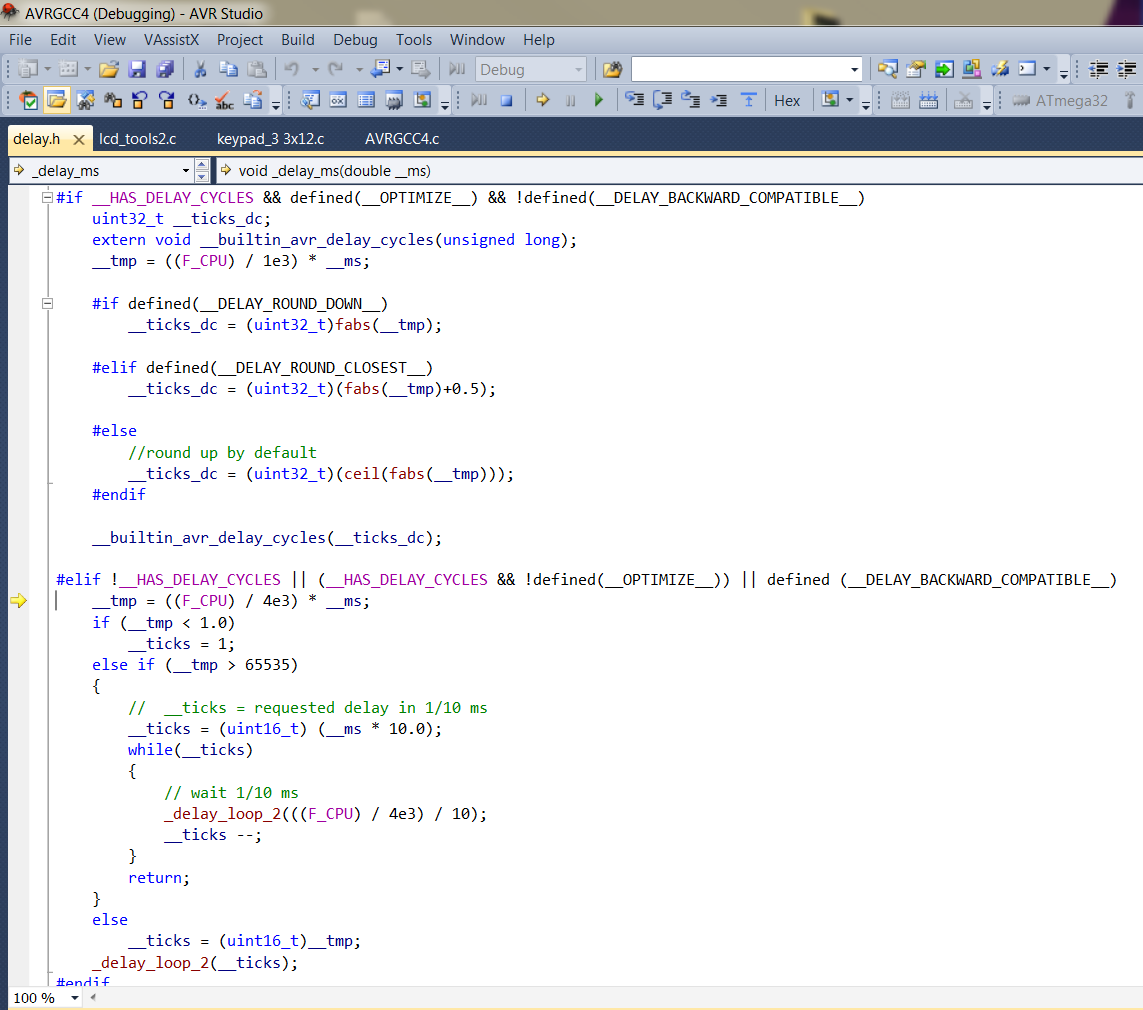
Task: Click the Increase Indent icon
Action: tap(1127, 69)
